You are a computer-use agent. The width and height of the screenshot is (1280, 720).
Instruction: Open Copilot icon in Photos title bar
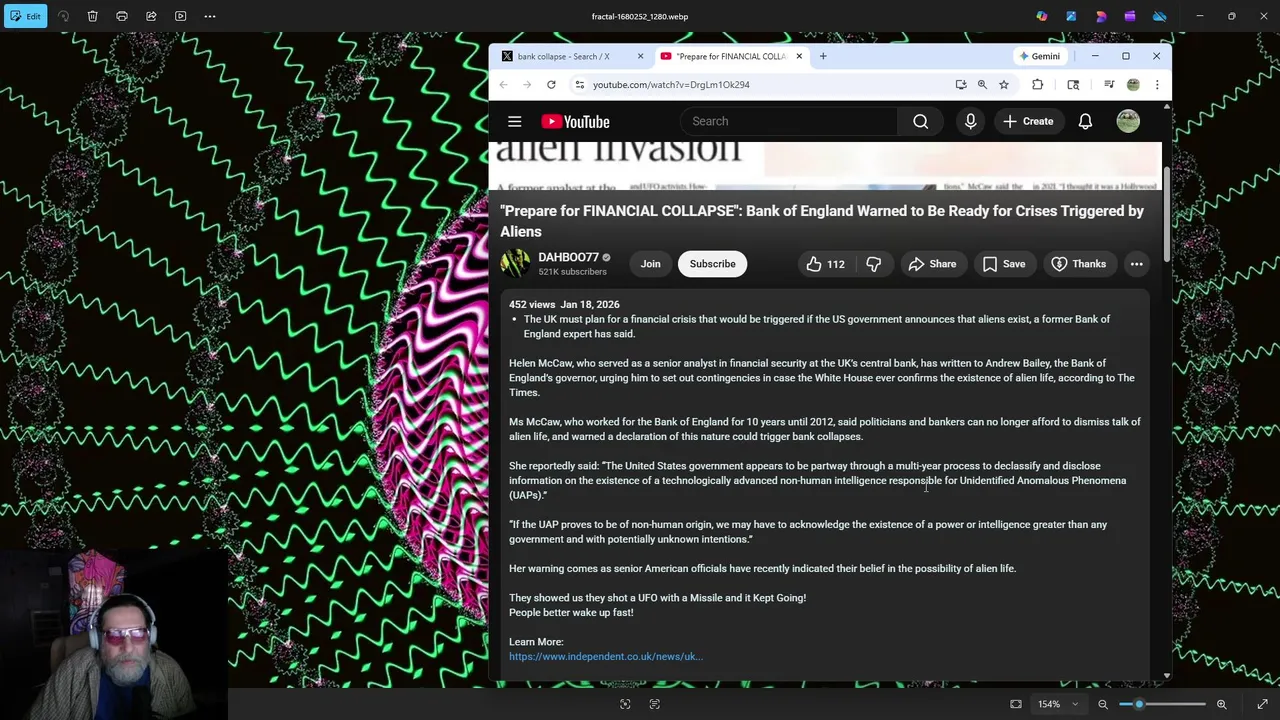pos(1042,16)
